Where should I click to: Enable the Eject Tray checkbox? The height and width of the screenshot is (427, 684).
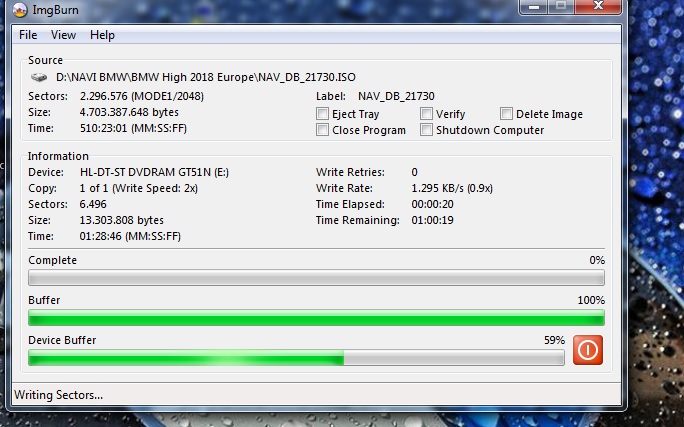pos(322,114)
